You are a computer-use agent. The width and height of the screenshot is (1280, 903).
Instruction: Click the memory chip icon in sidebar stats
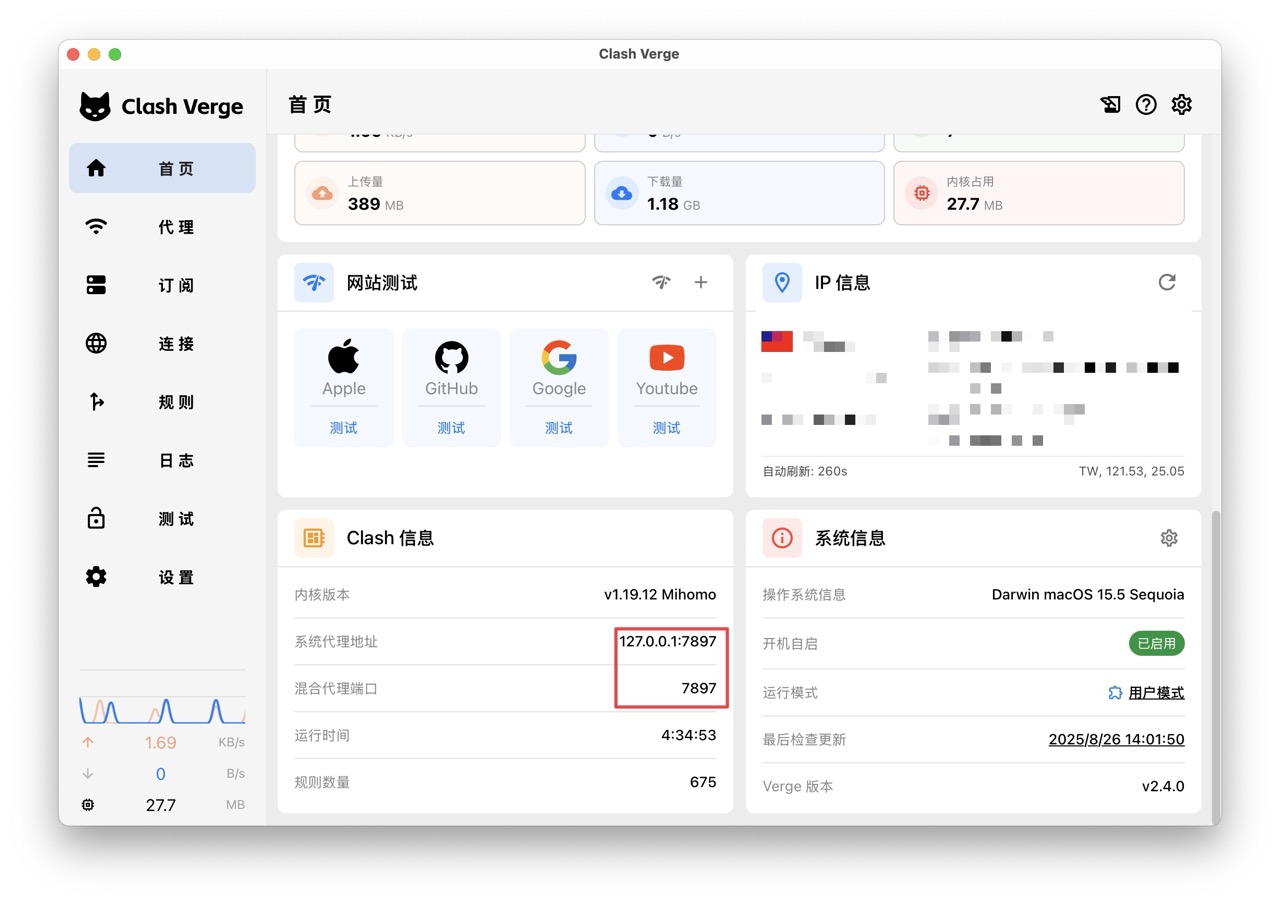(x=88, y=805)
